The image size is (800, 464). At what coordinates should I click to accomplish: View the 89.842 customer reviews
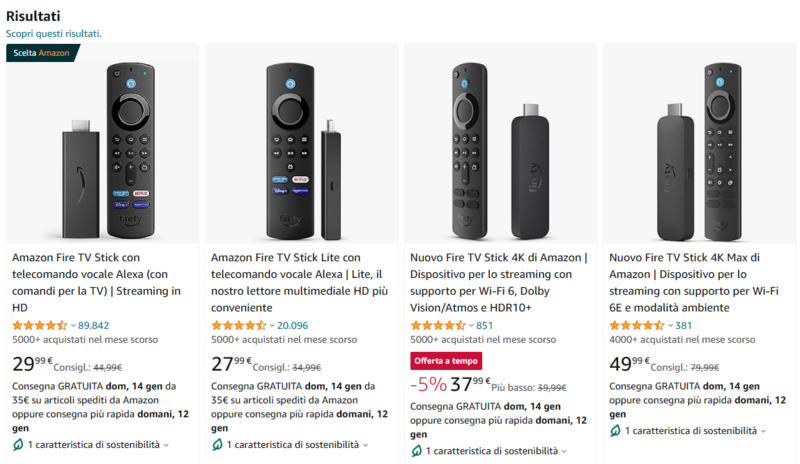click(x=94, y=325)
